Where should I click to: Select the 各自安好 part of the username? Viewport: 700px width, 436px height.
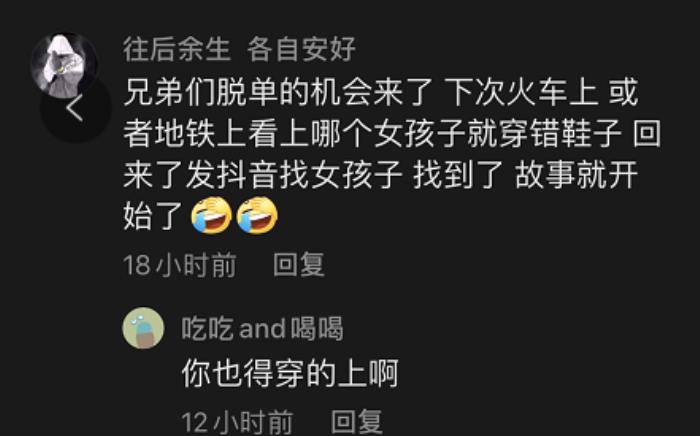pyautogui.click(x=302, y=49)
